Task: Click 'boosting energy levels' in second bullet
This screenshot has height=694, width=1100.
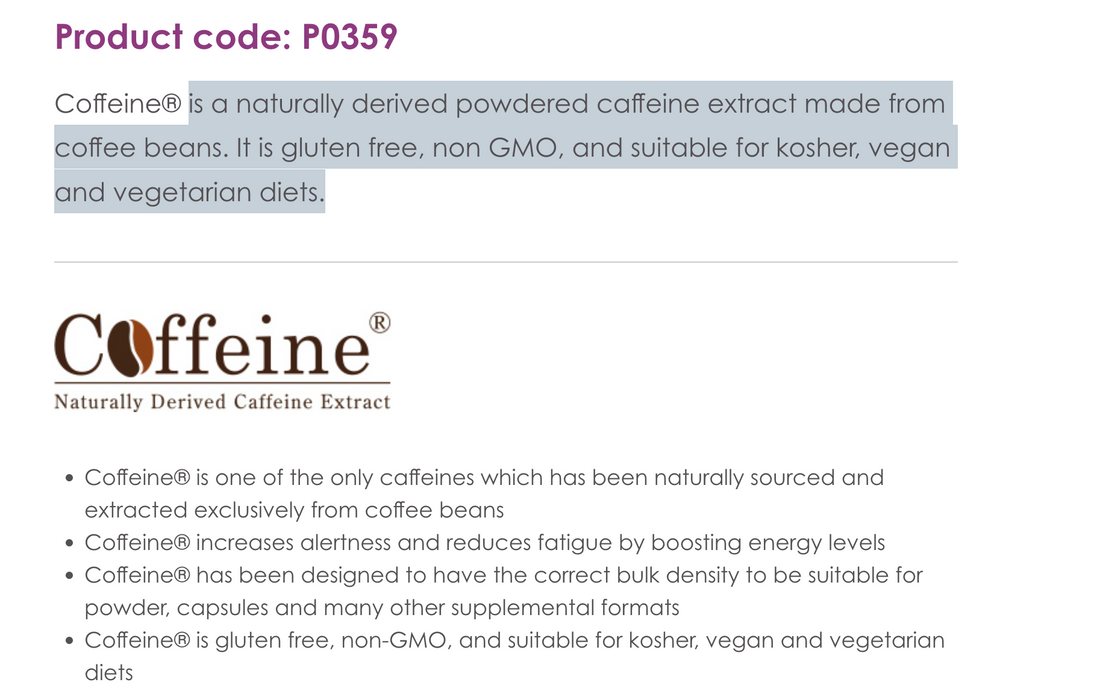Action: click(x=767, y=542)
